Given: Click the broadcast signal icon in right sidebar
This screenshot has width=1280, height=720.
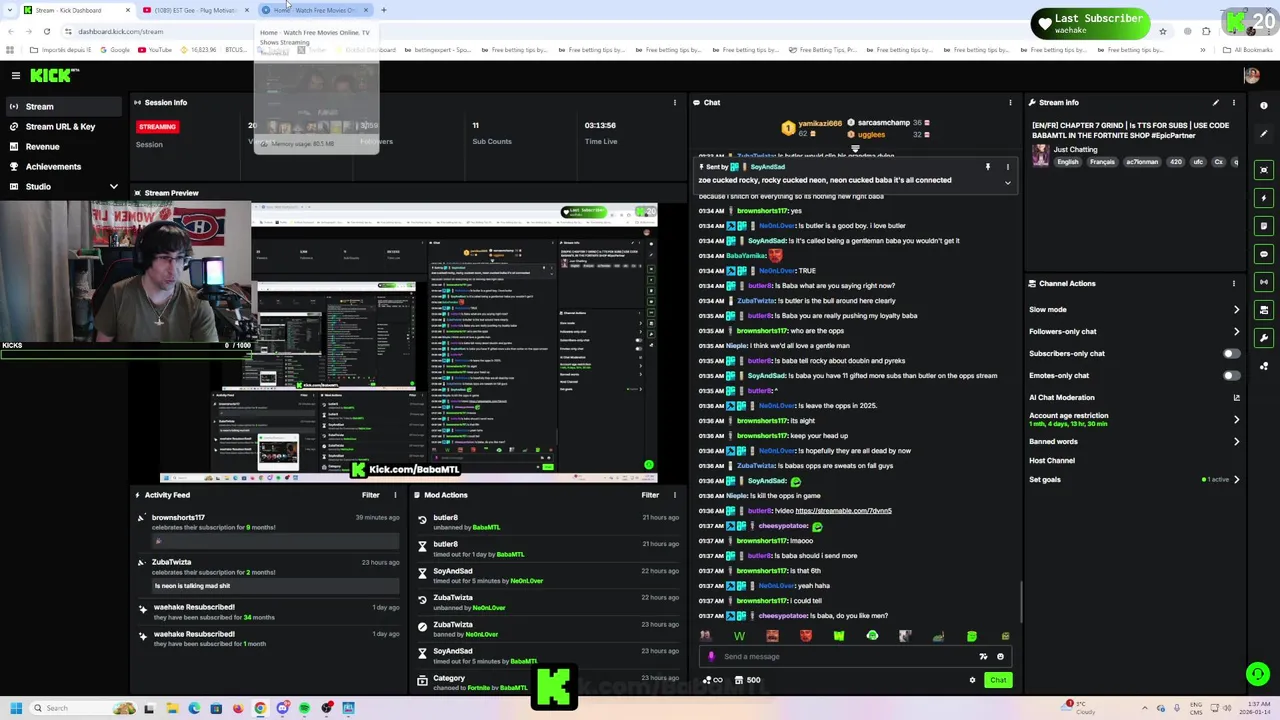Looking at the screenshot, I should [x=1264, y=282].
